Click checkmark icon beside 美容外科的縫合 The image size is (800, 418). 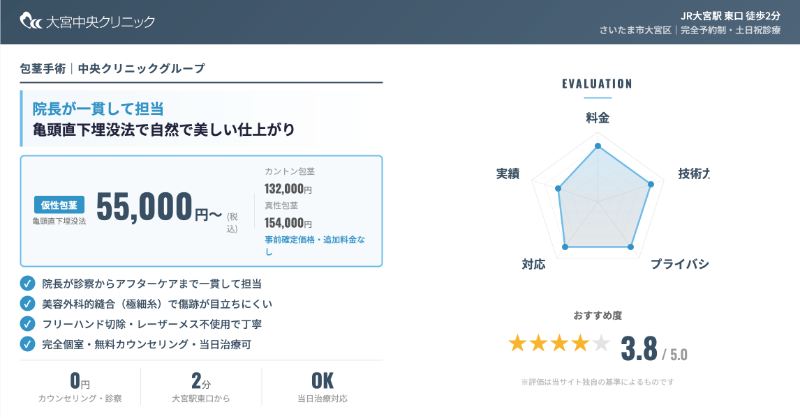click(27, 304)
